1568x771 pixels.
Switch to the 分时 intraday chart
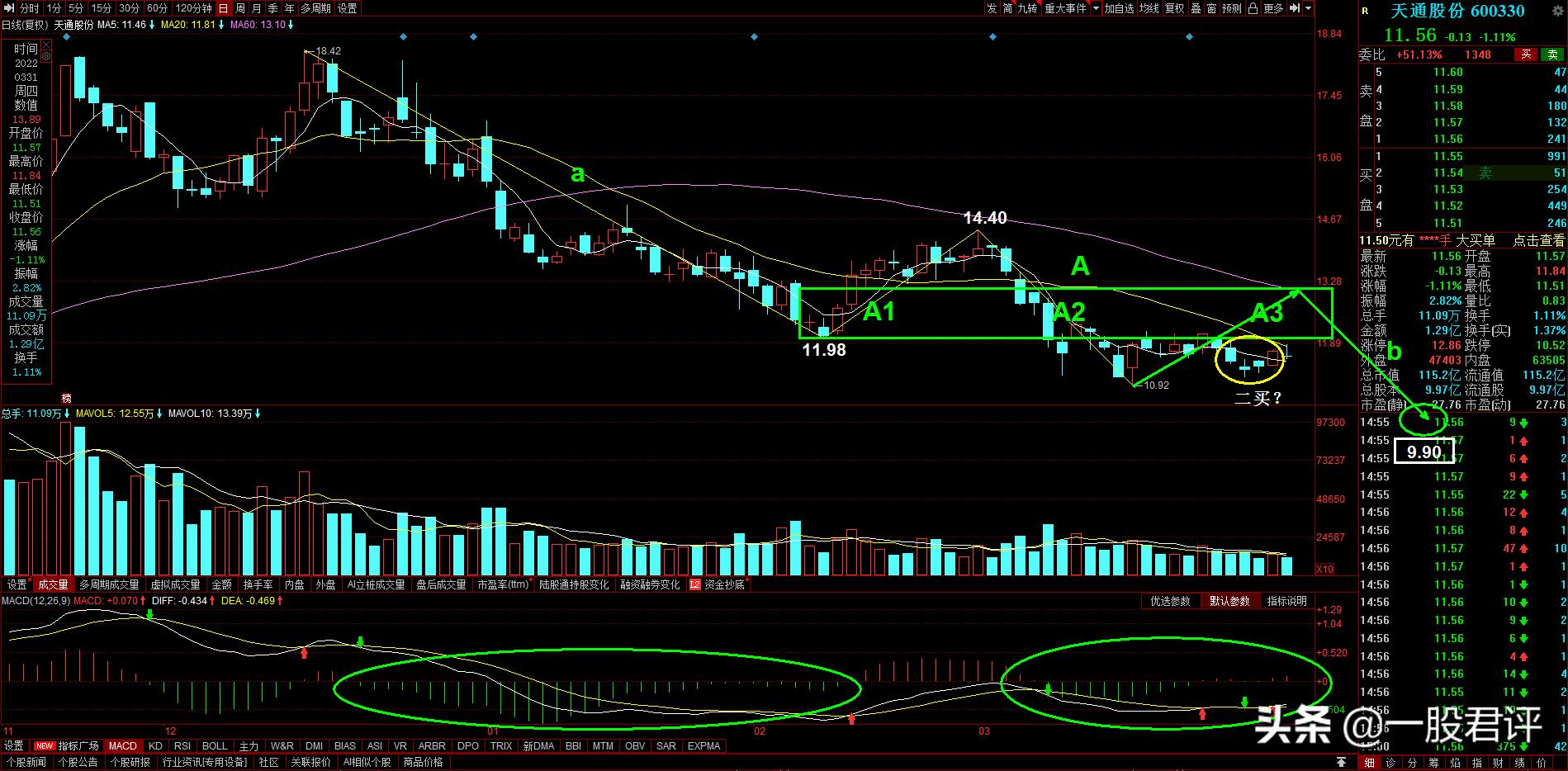[29, 8]
